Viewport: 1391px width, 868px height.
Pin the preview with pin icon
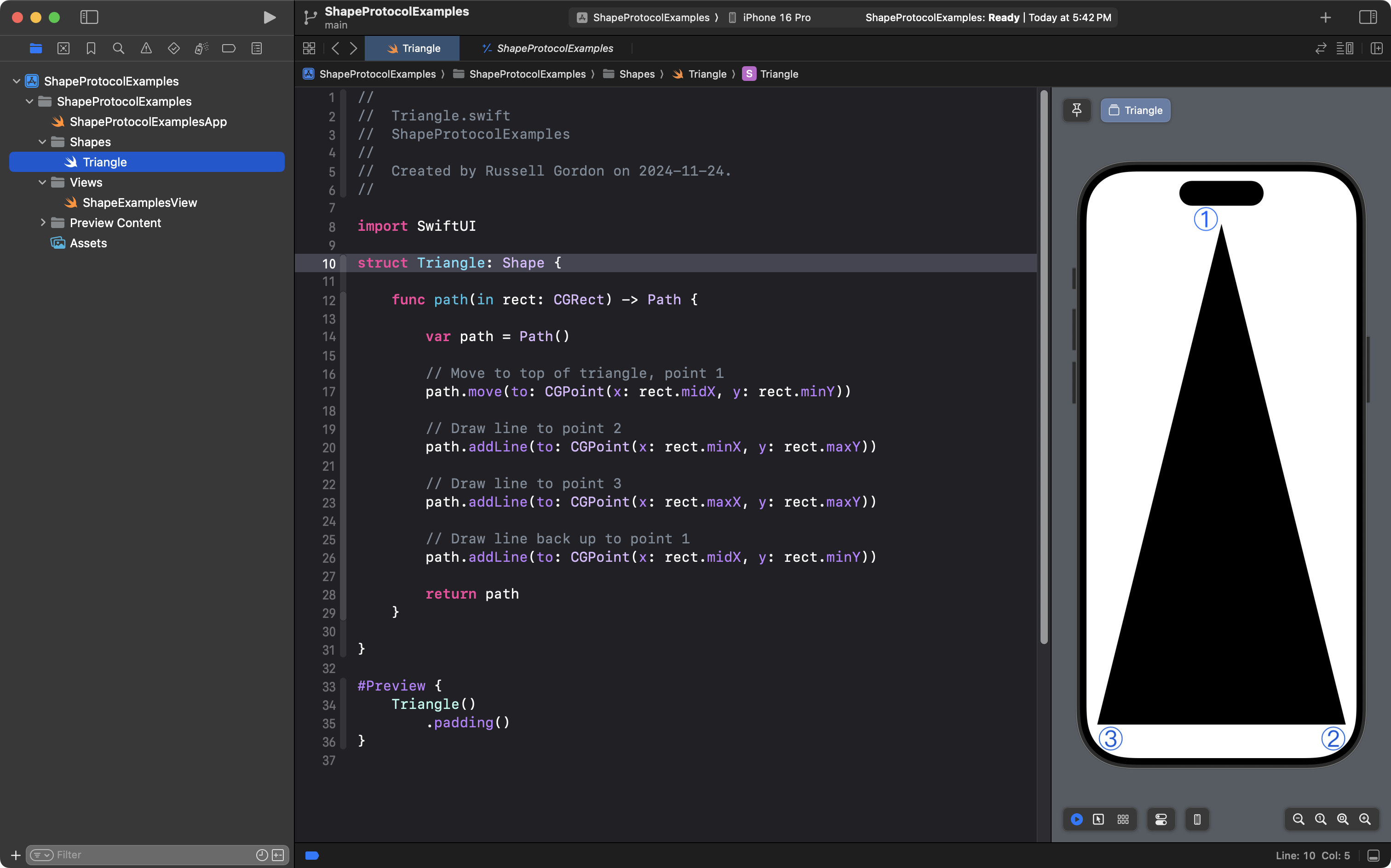(1077, 110)
